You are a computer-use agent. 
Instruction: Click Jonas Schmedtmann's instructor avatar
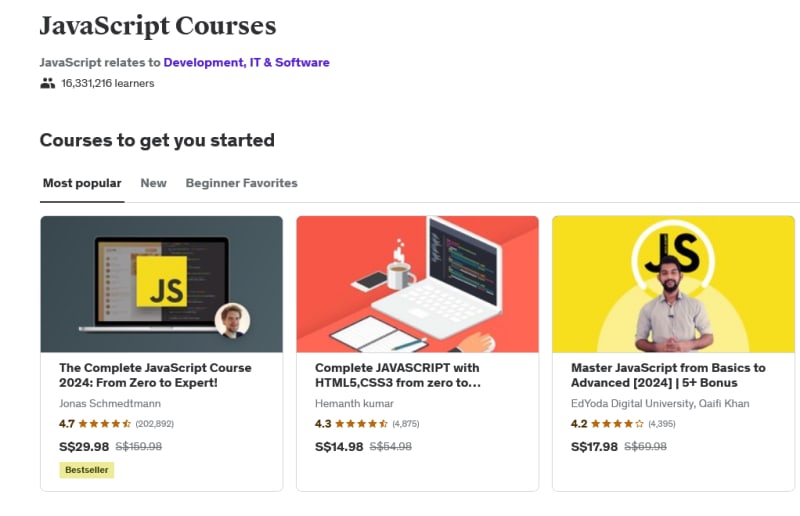232,321
